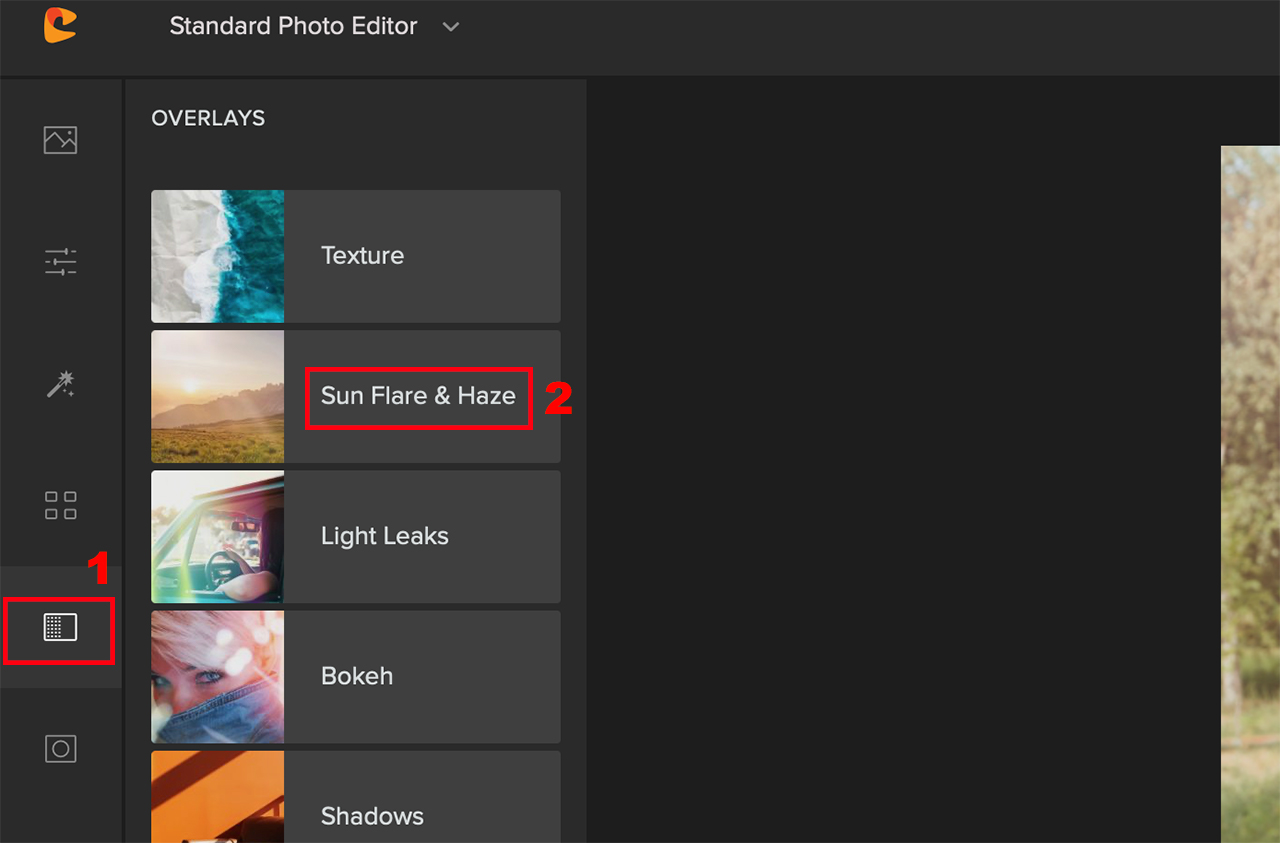Open the Shadows overlay category
This screenshot has width=1280, height=843.
[x=356, y=797]
